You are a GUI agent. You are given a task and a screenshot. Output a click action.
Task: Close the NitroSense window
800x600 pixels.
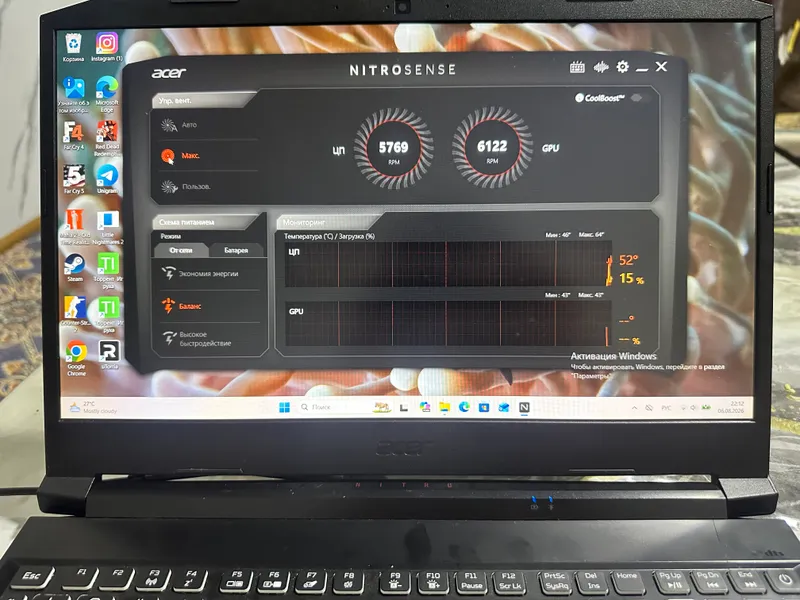coord(661,66)
